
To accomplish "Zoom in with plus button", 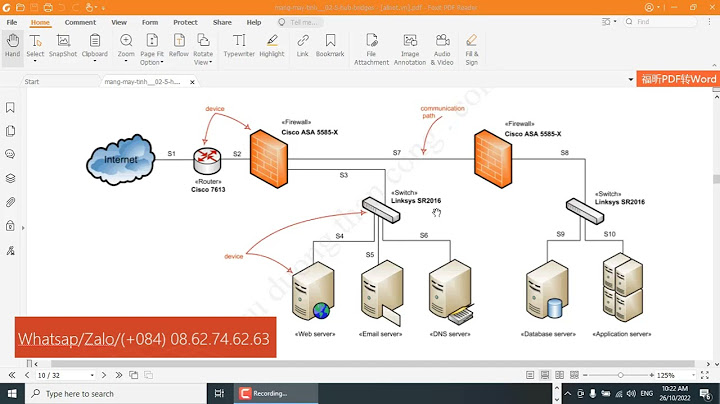I will click(652, 375).
